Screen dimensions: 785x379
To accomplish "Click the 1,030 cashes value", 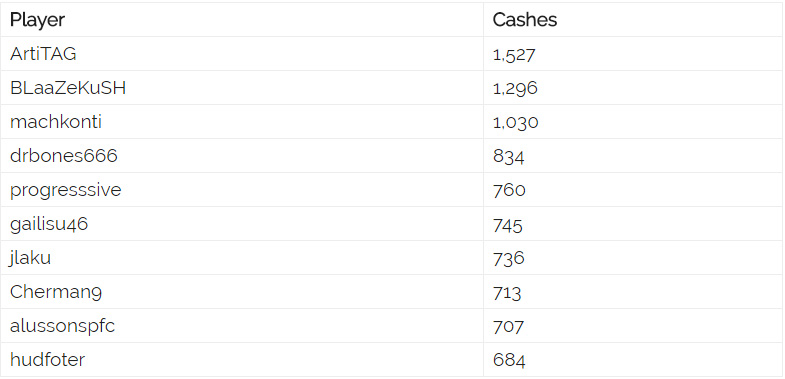I will point(516,123).
